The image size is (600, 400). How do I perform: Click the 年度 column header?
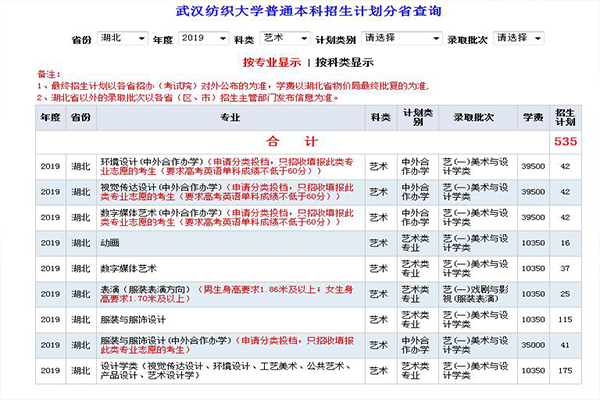pyautogui.click(x=51, y=118)
